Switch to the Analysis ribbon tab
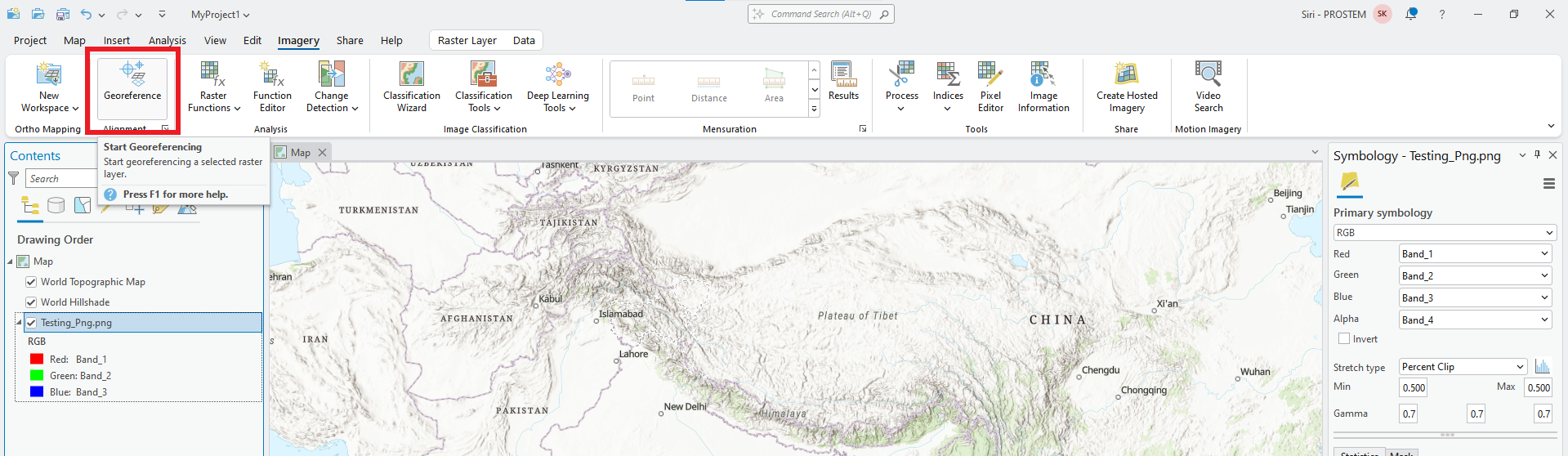 tap(168, 40)
